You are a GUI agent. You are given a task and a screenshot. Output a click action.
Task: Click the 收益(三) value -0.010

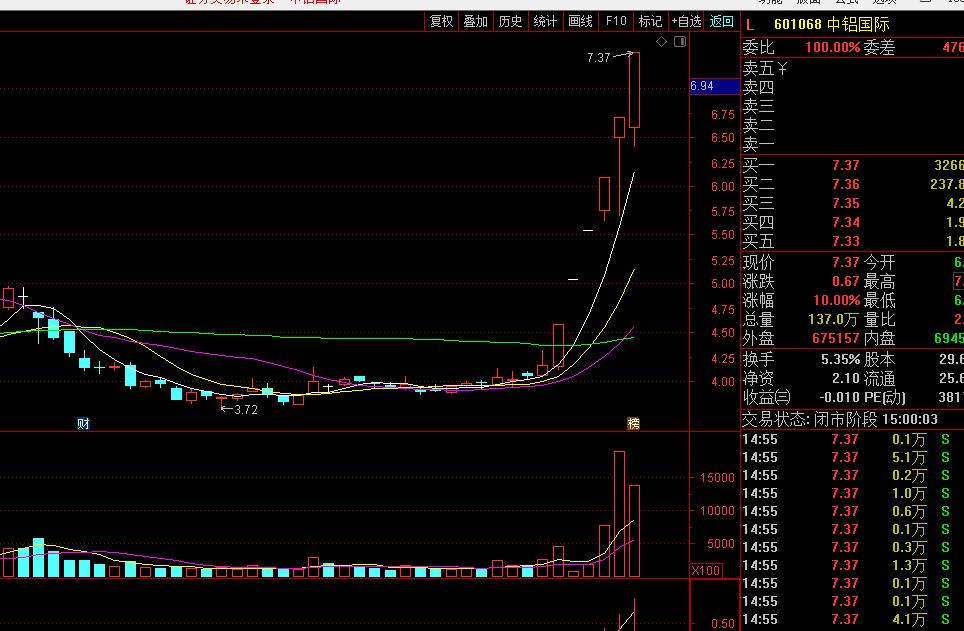click(839, 398)
